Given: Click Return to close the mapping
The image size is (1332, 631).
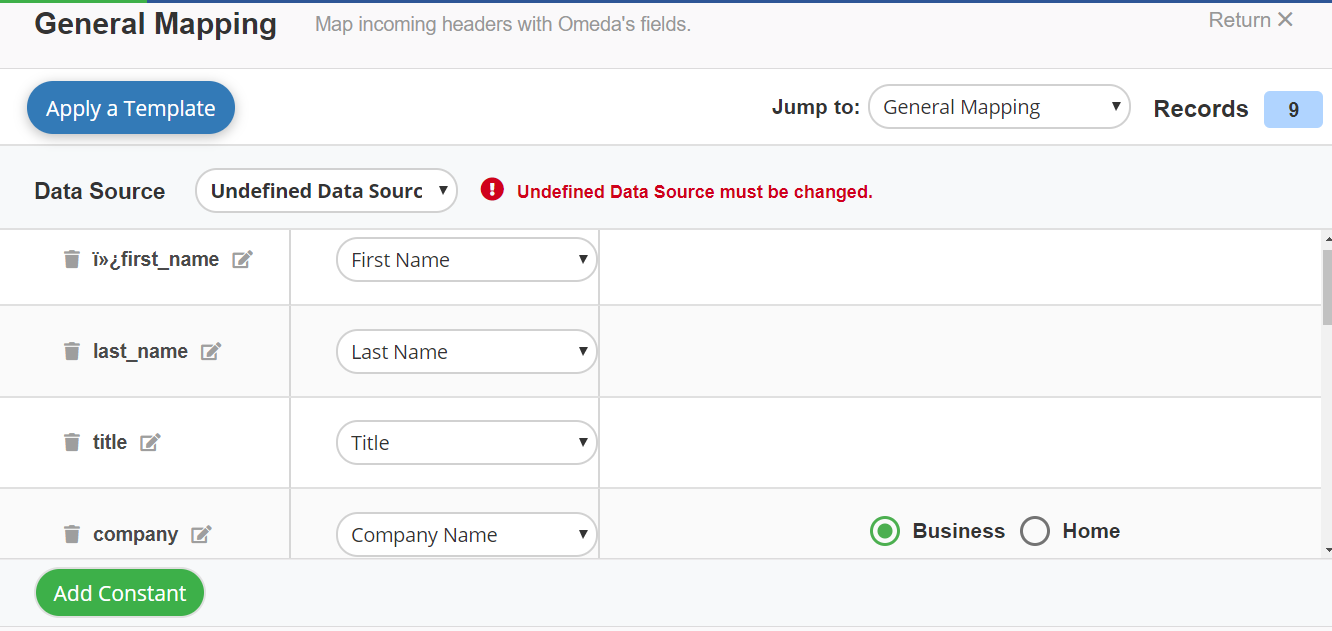Looking at the screenshot, I should click(x=1251, y=20).
